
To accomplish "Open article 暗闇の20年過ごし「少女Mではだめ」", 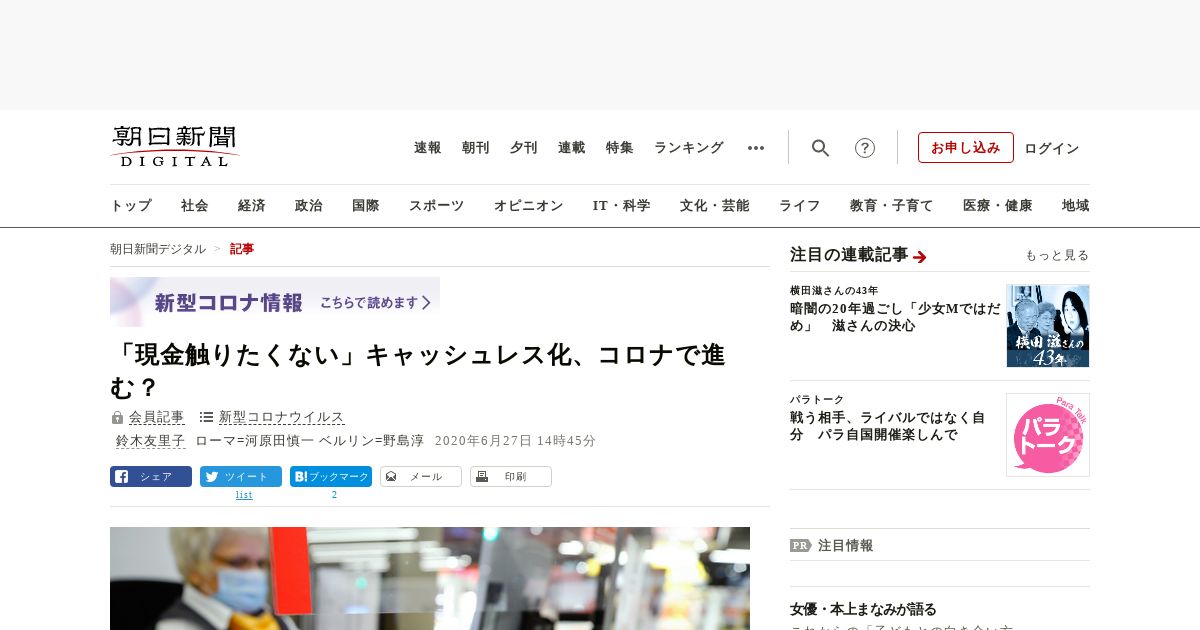I will pos(895,317).
